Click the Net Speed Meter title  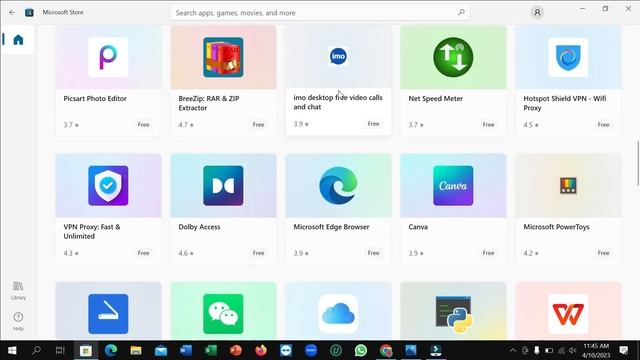(436, 98)
